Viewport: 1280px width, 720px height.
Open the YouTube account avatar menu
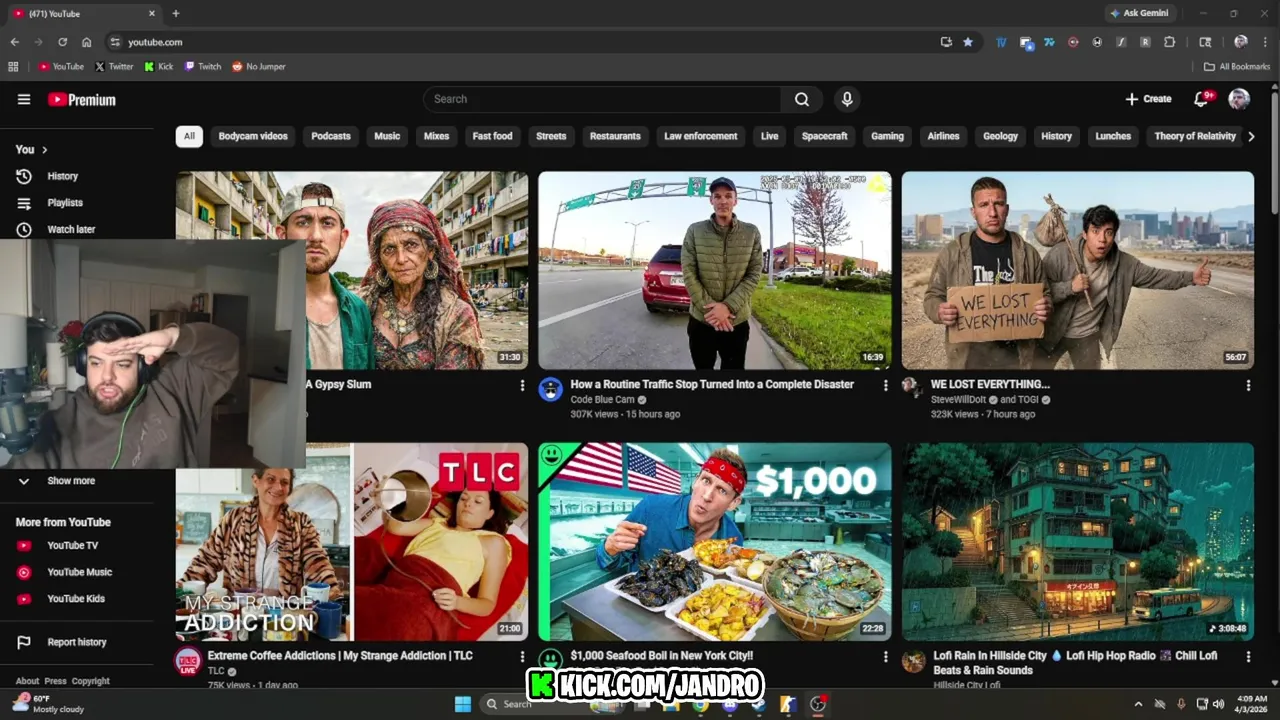point(1239,99)
